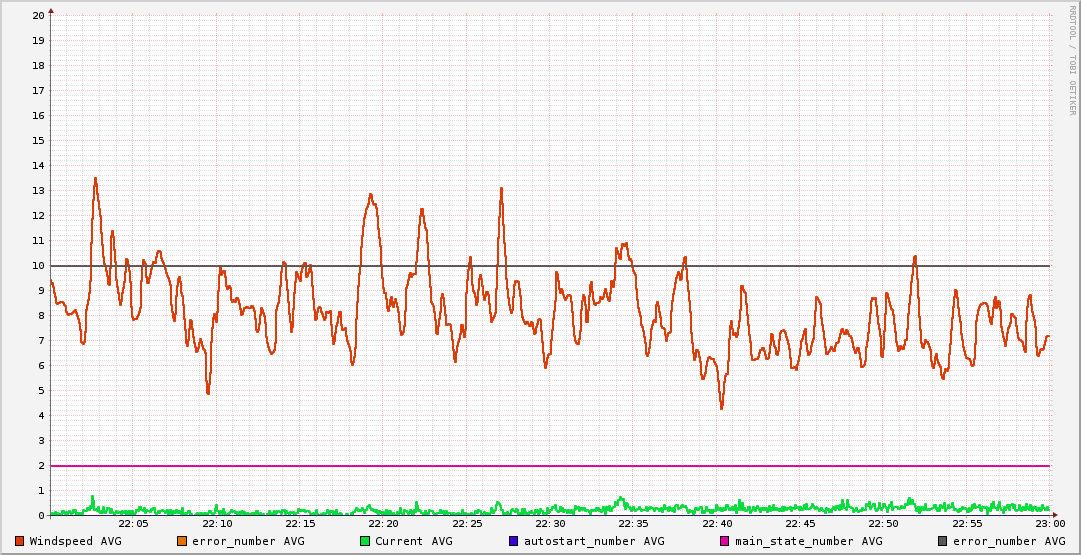
Task: Click the 10 value on the Y axis
Action: coord(38,266)
